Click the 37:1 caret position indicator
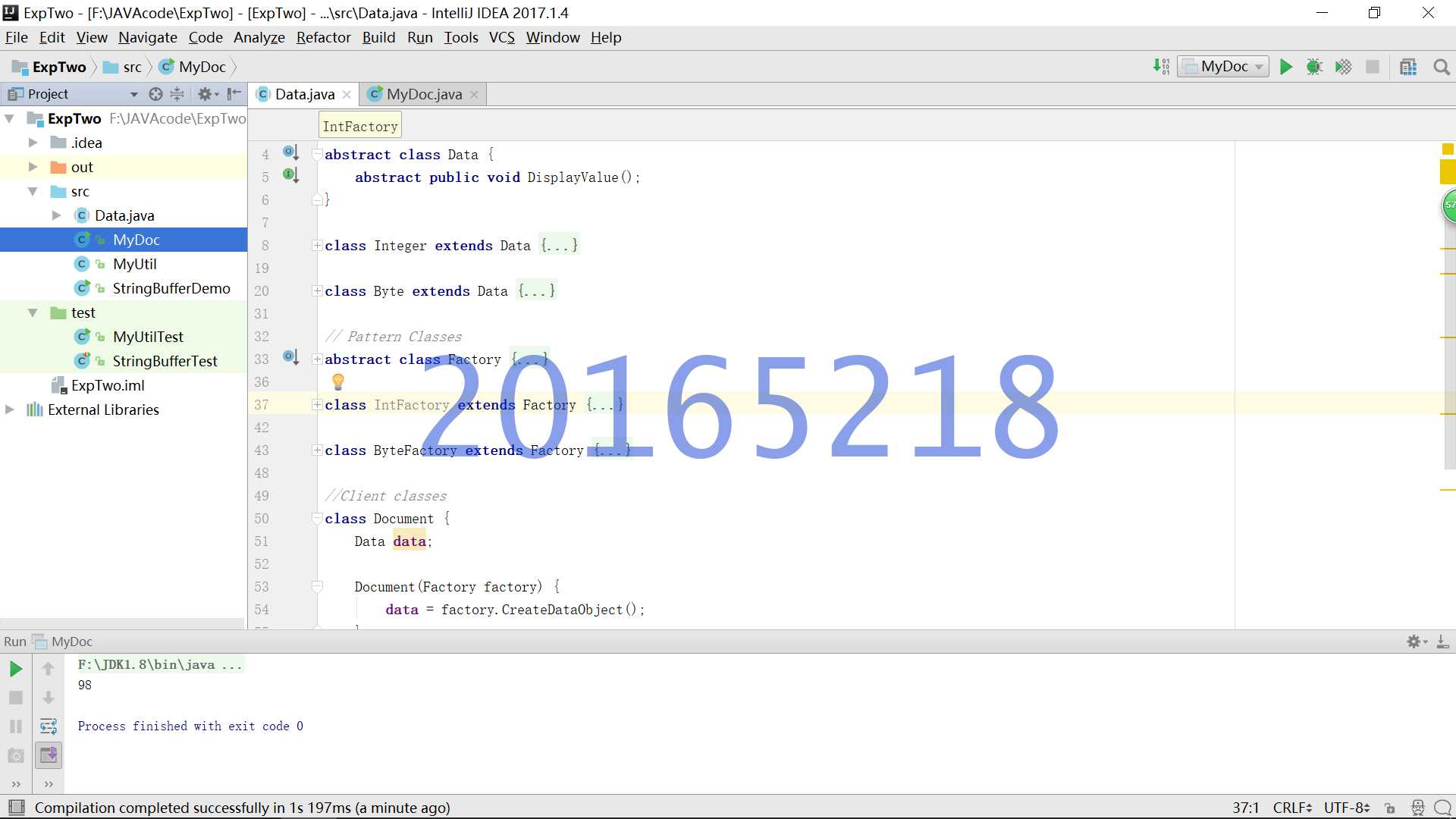 pos(1245,808)
